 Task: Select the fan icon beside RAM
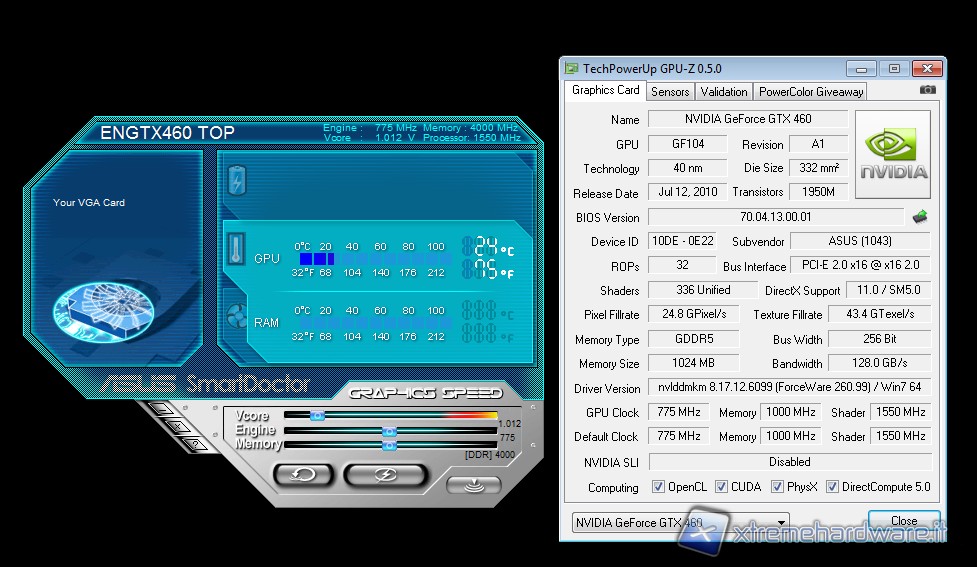coord(237,316)
